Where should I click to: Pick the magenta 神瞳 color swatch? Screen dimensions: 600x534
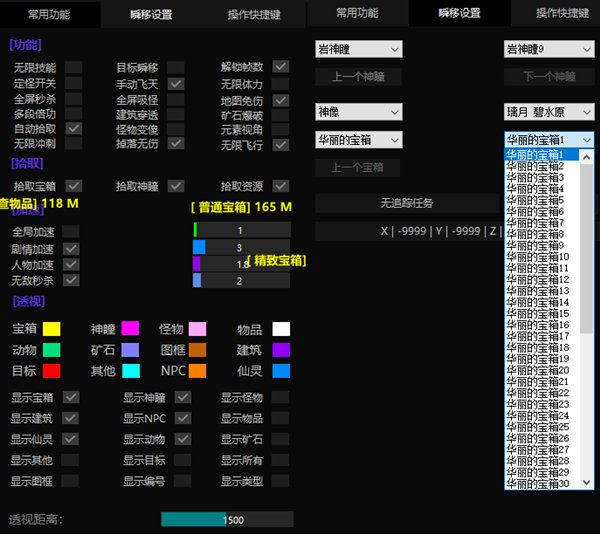click(130, 329)
